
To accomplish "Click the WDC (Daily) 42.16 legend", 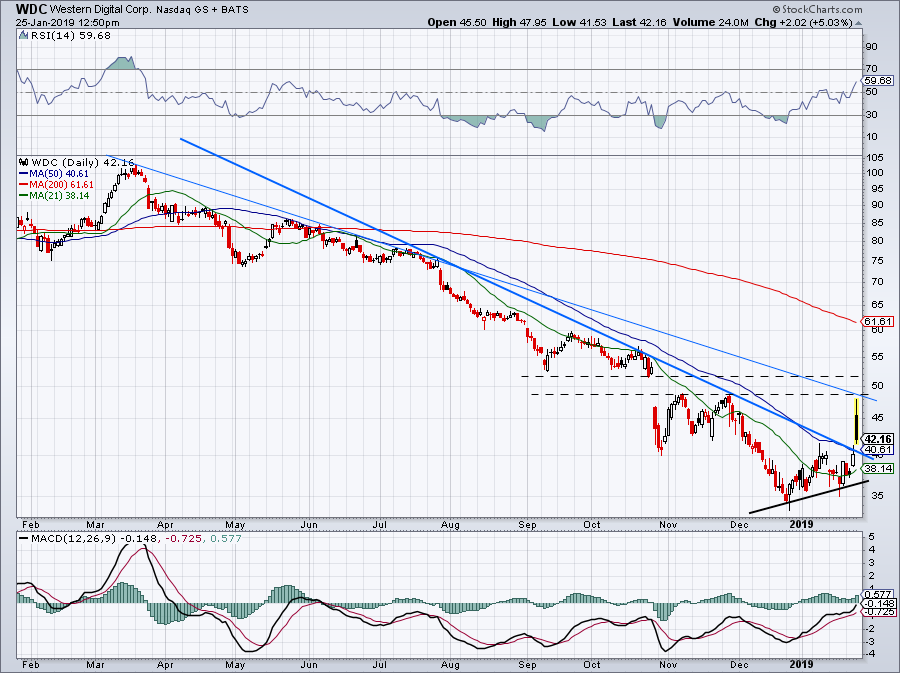I will (83, 162).
